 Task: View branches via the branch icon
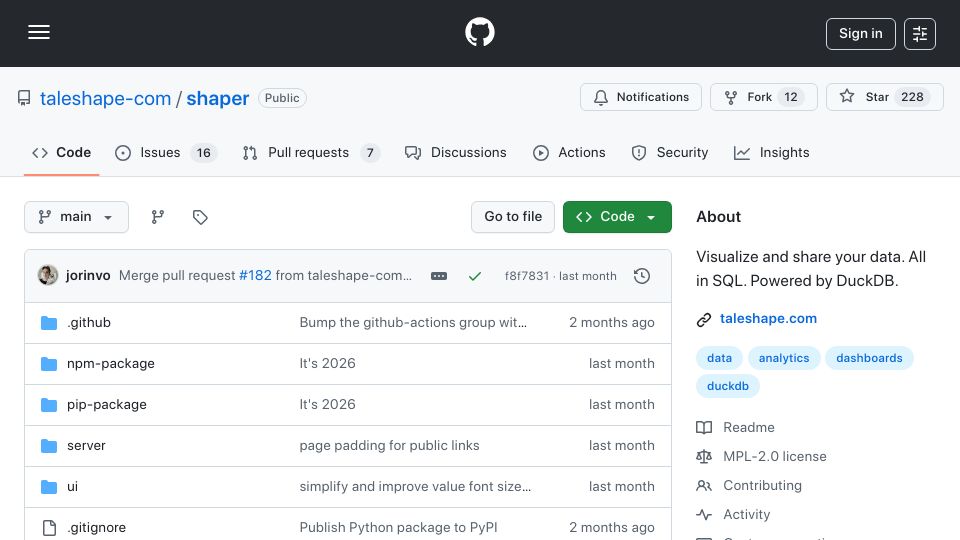tap(158, 217)
